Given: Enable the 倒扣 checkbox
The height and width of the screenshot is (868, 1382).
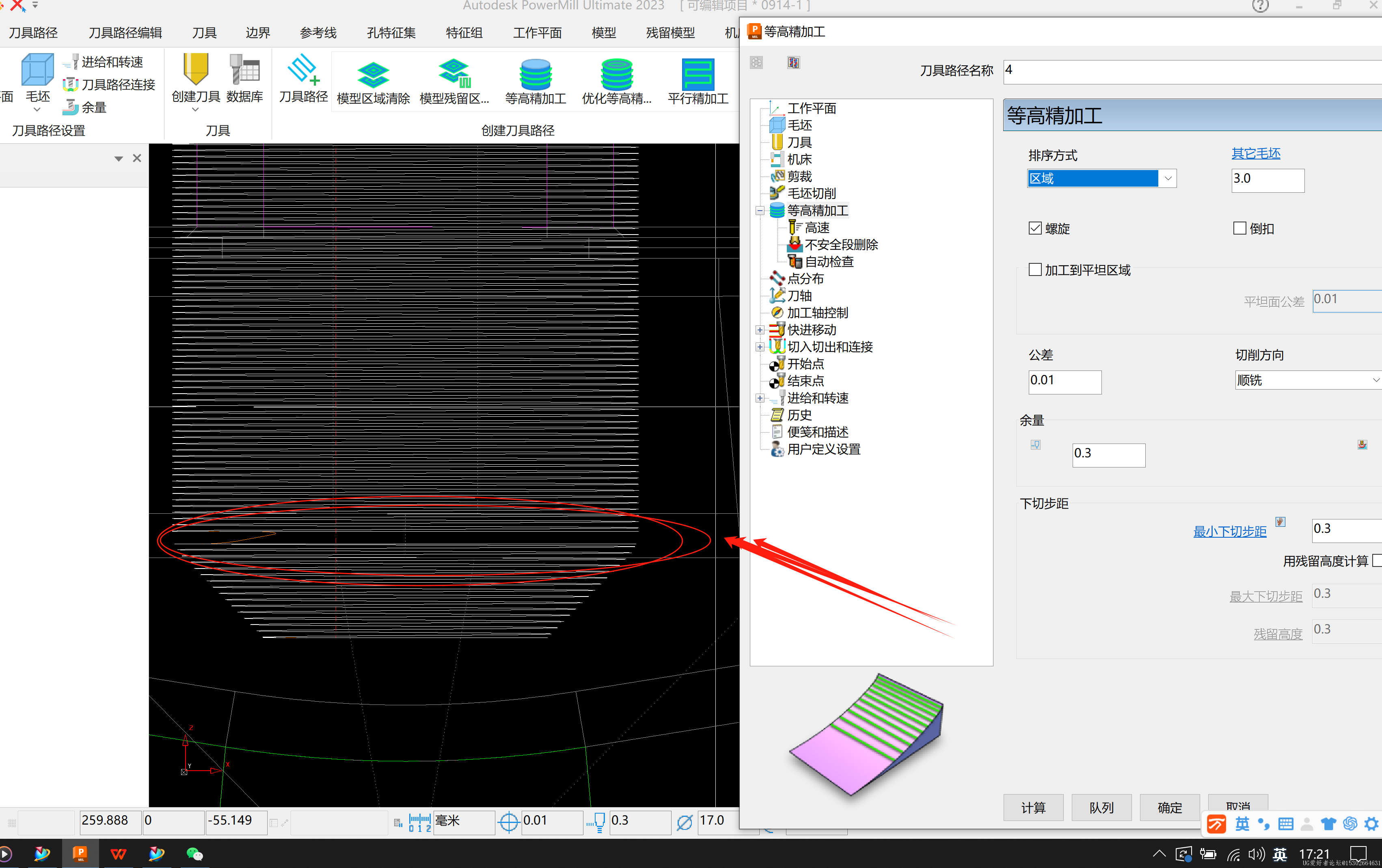Looking at the screenshot, I should [1239, 228].
